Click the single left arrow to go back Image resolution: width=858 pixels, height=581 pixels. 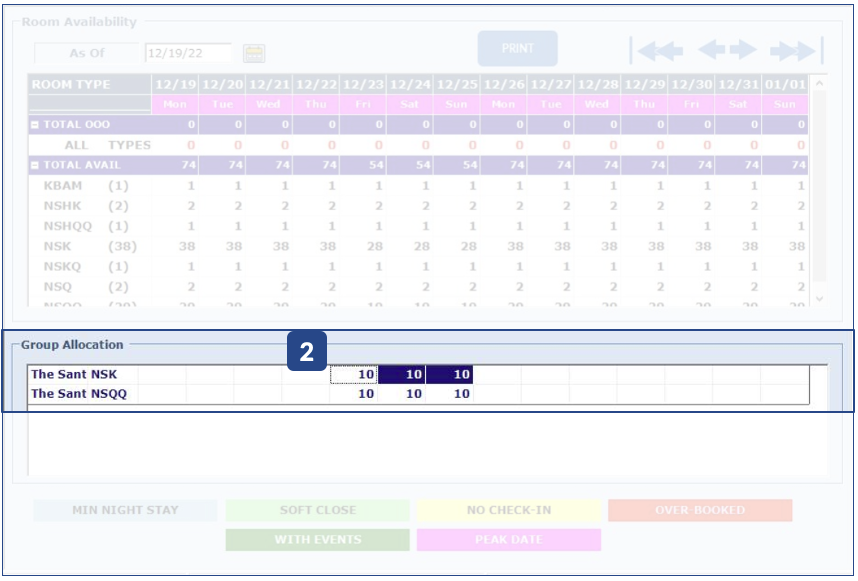click(x=711, y=50)
